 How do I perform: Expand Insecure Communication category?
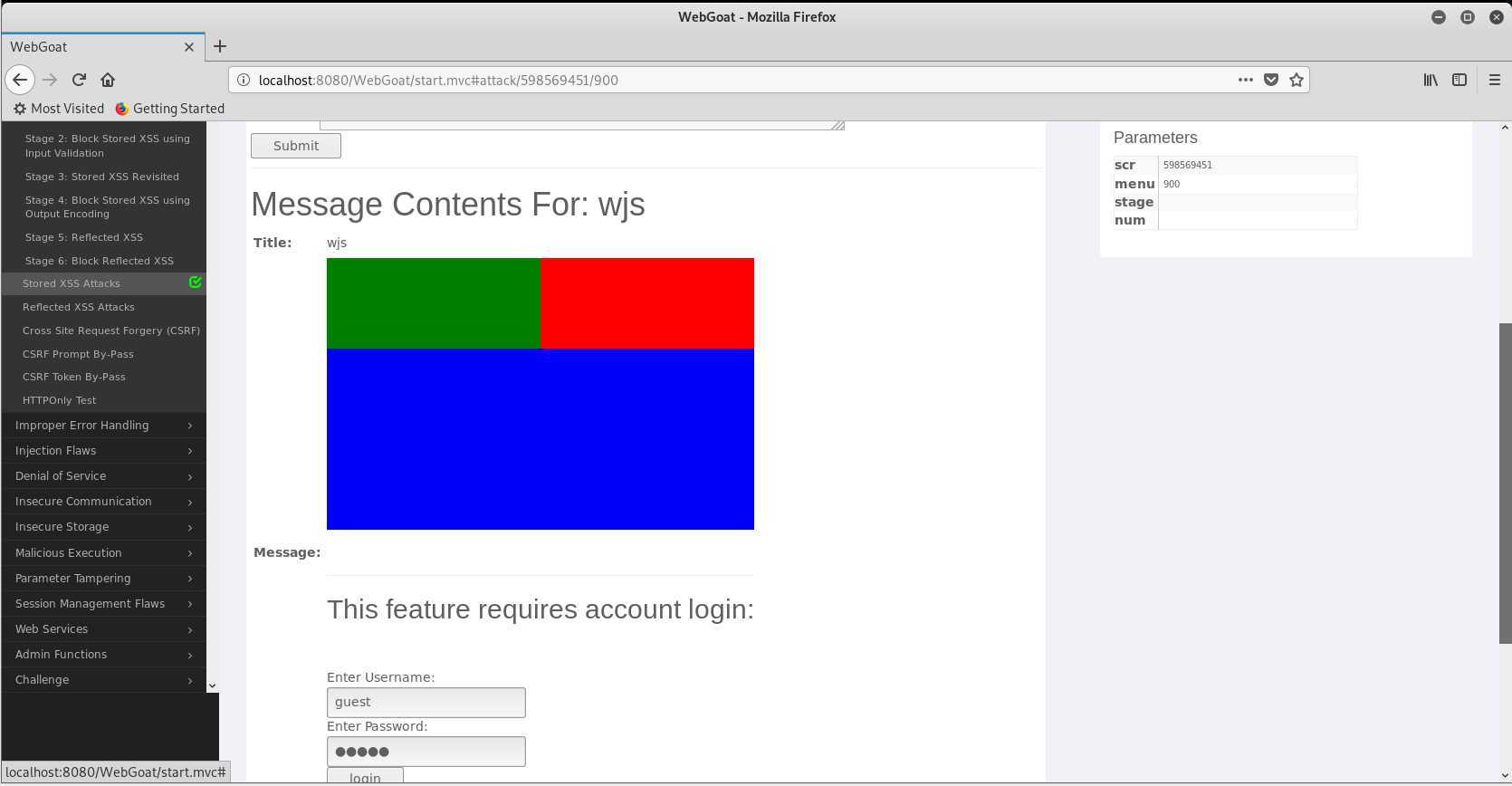click(x=103, y=501)
